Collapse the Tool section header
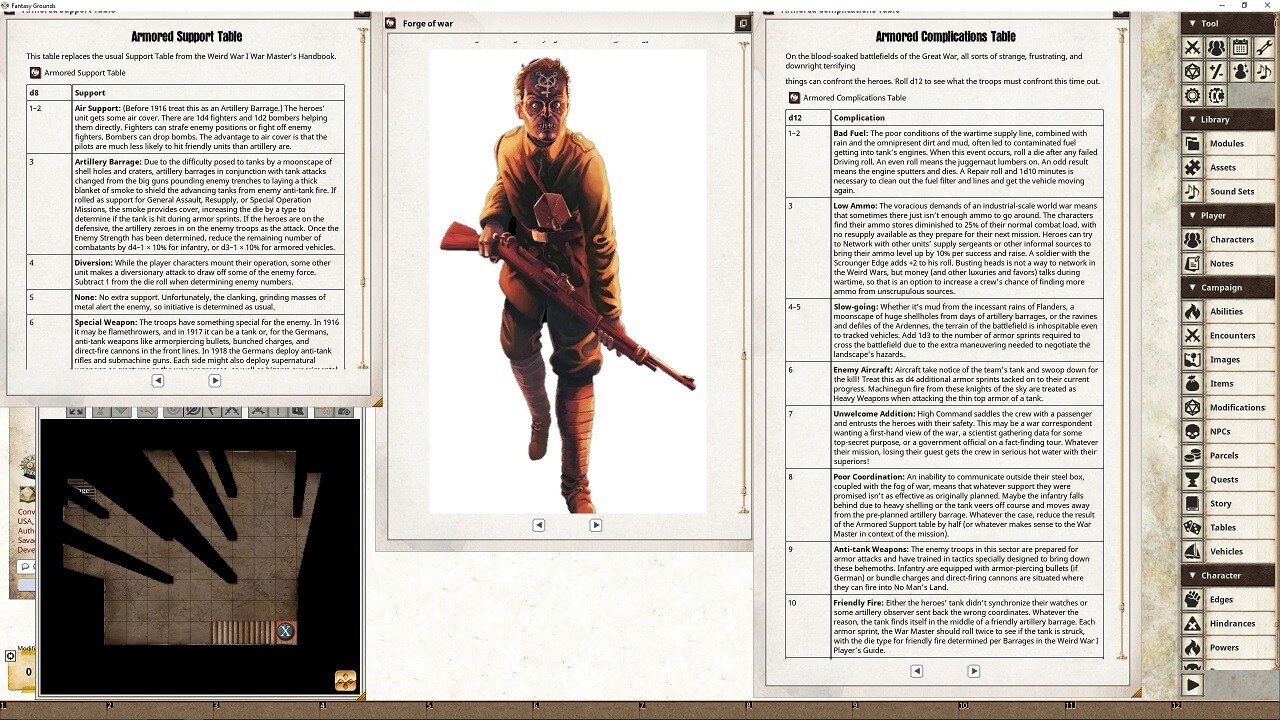The width and height of the screenshot is (1280, 720). pos(1192,23)
